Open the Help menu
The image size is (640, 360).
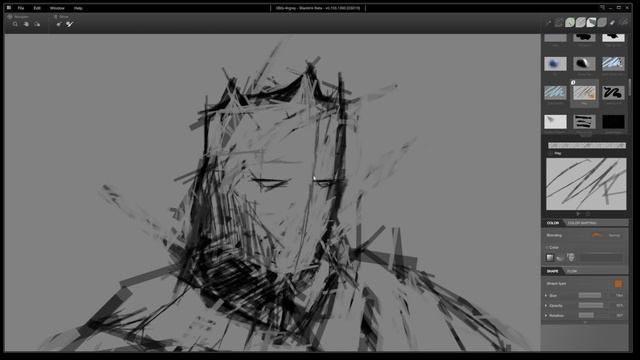pyautogui.click(x=78, y=8)
